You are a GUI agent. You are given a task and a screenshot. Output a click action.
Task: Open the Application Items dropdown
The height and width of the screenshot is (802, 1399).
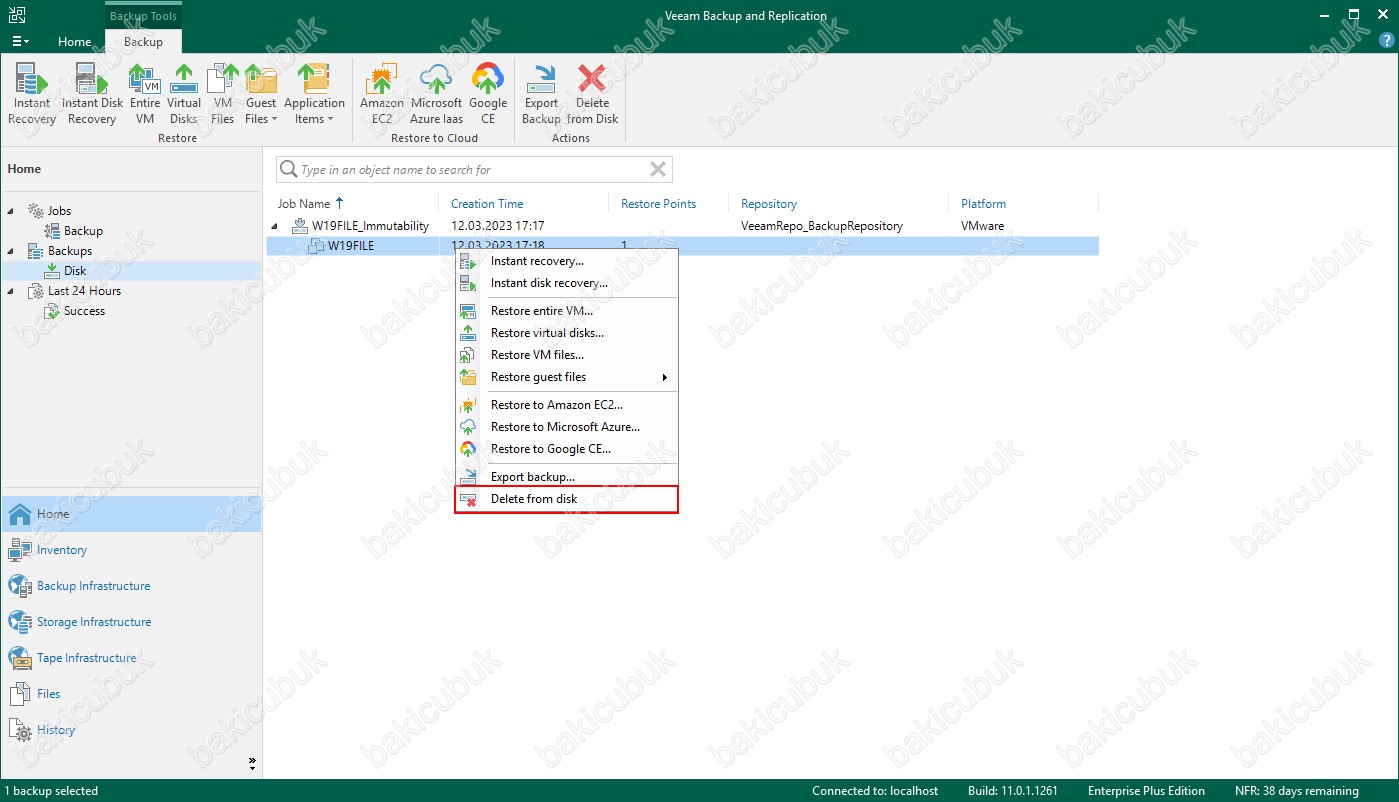314,110
